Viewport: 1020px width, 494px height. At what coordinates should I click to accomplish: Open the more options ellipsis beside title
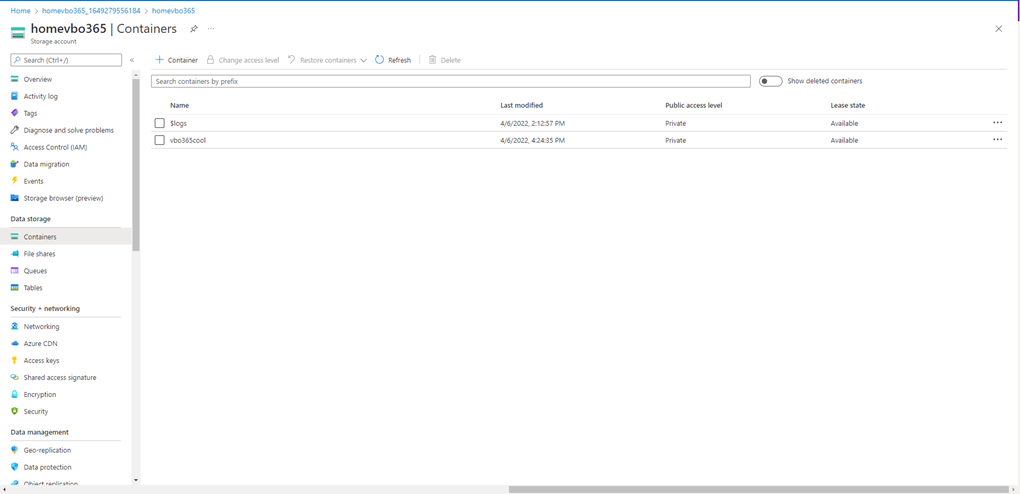tap(211, 29)
